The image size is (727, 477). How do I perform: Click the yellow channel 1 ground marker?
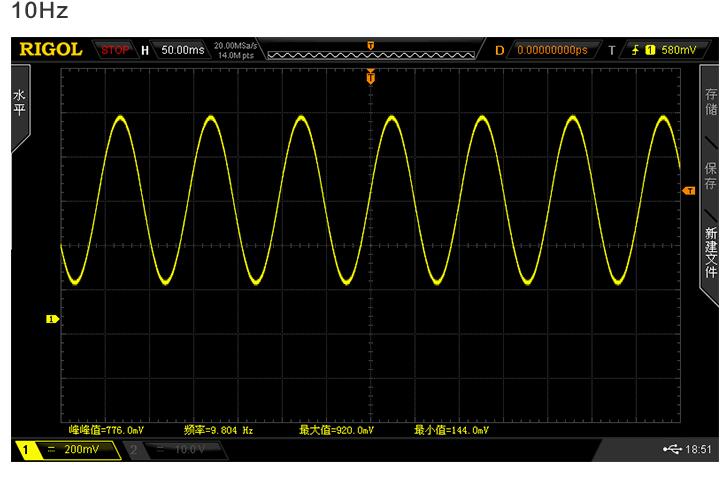tap(52, 319)
